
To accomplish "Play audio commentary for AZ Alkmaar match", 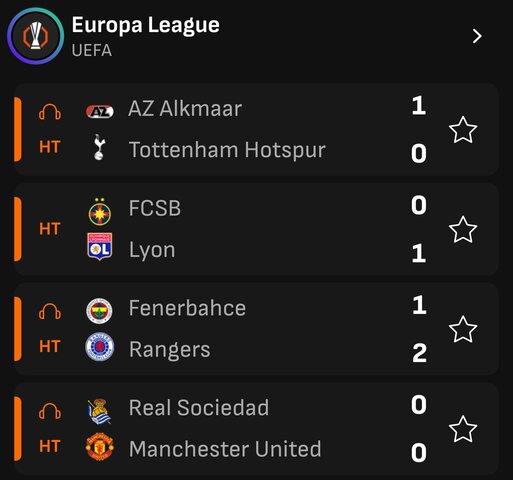I will (x=50, y=112).
